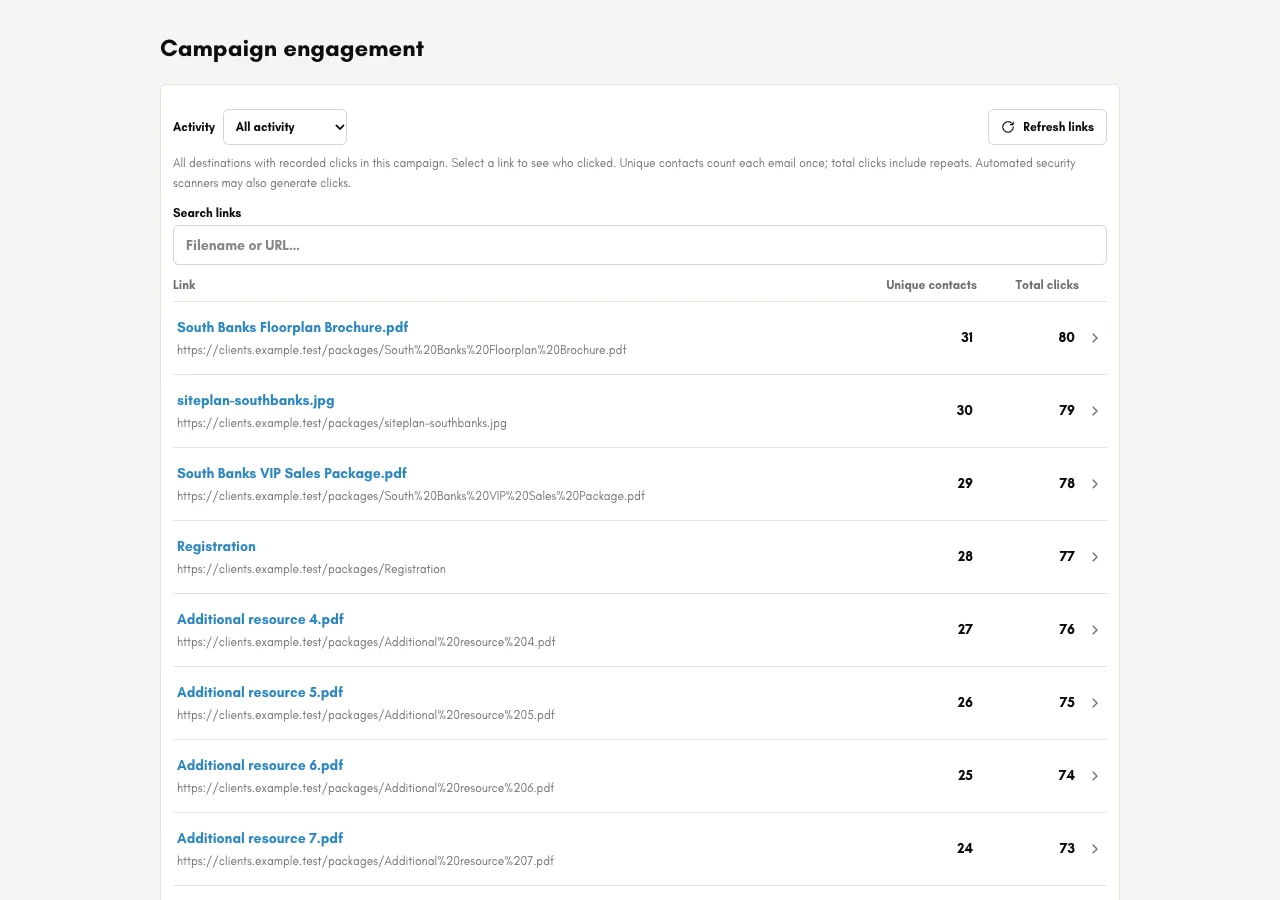Open chevron for South Banks VIP Sales Package
Image resolution: width=1280 pixels, height=900 pixels.
coord(1095,484)
